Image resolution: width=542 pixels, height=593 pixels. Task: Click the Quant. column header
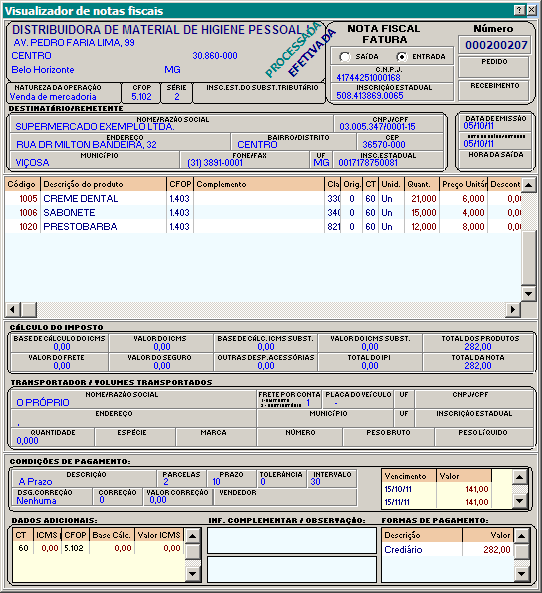pyautogui.click(x=421, y=184)
